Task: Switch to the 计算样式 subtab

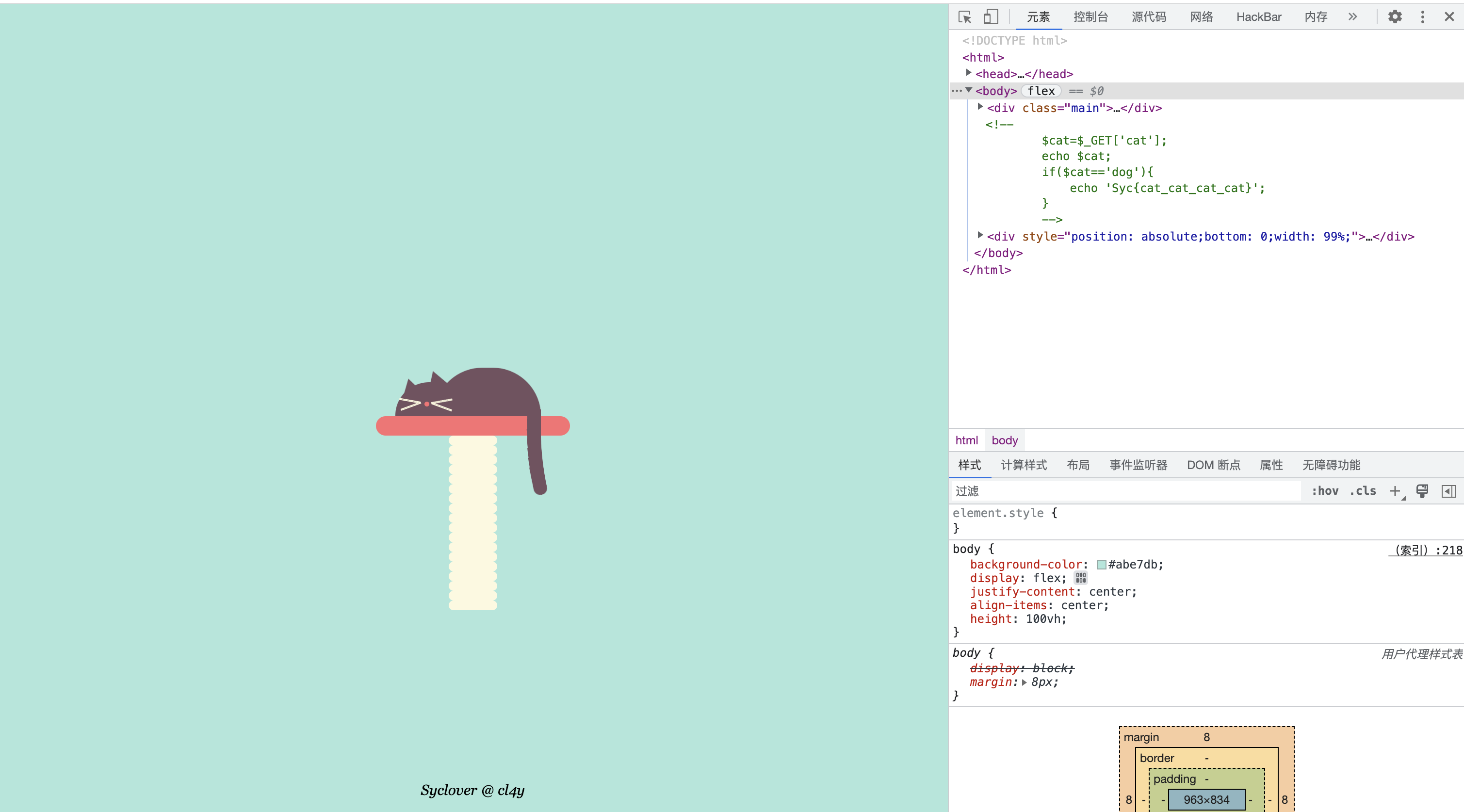Action: (x=1024, y=465)
